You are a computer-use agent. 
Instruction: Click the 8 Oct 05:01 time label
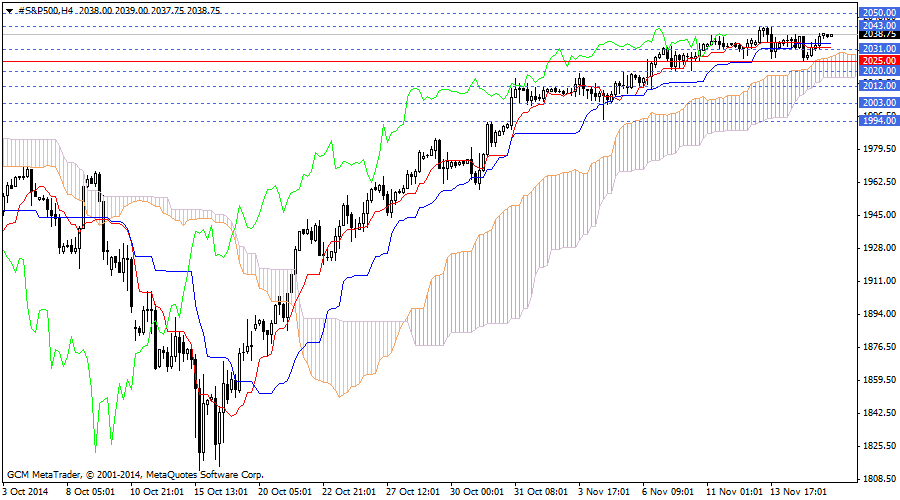click(91, 492)
